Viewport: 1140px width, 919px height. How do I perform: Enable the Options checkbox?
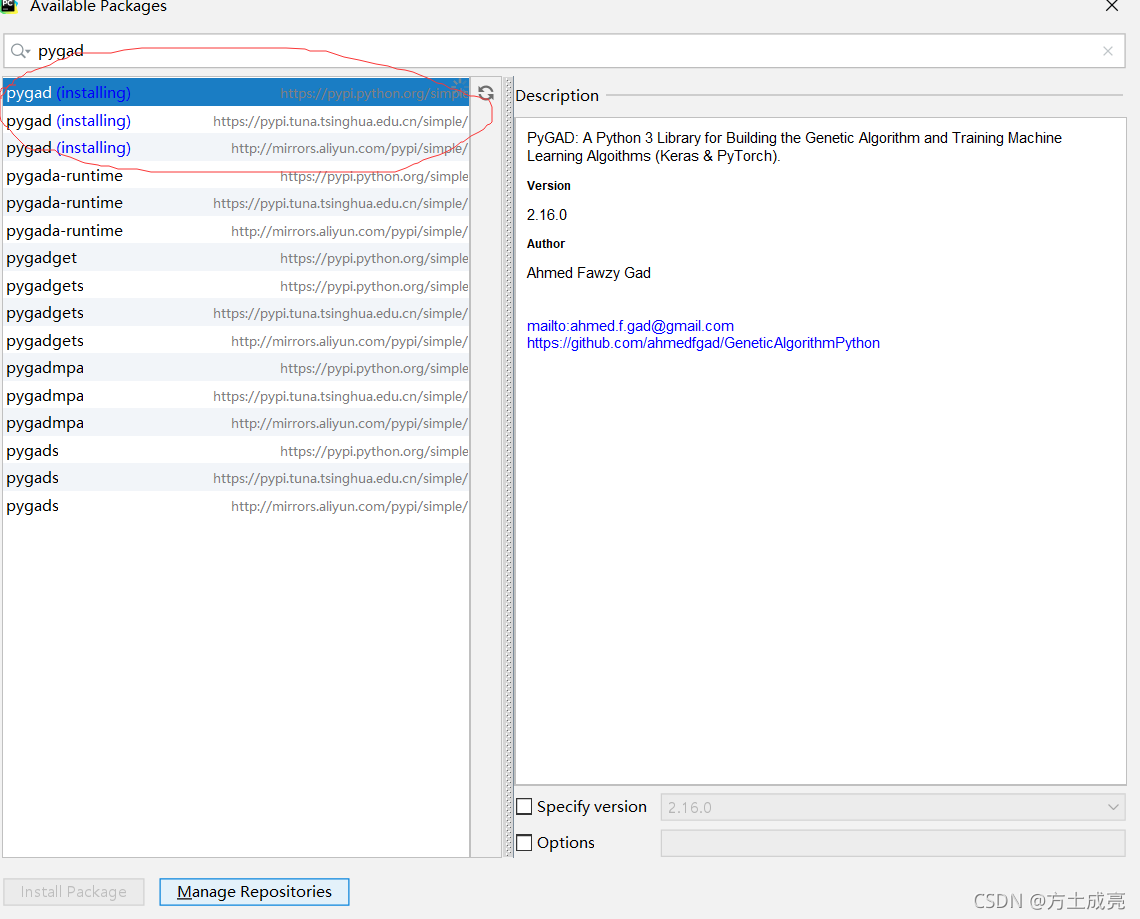[x=524, y=843]
